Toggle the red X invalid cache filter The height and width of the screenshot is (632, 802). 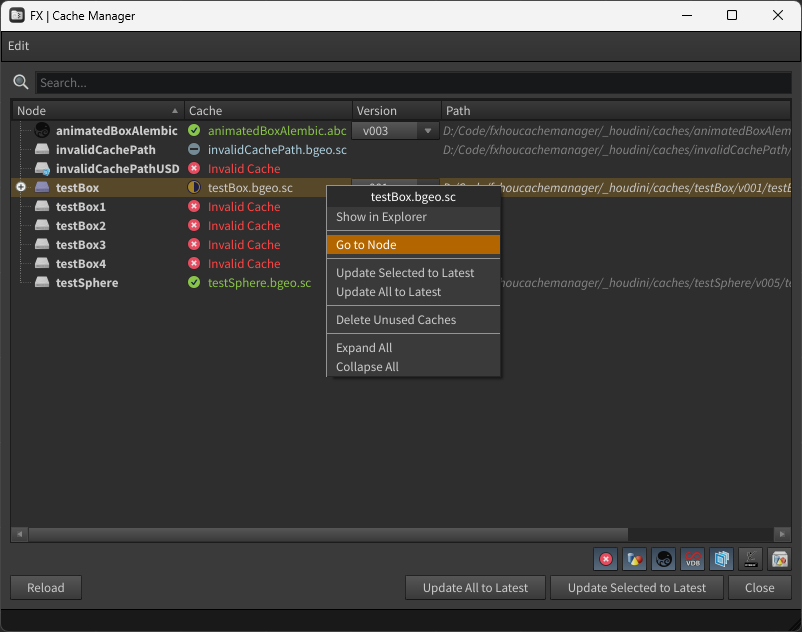click(605, 559)
